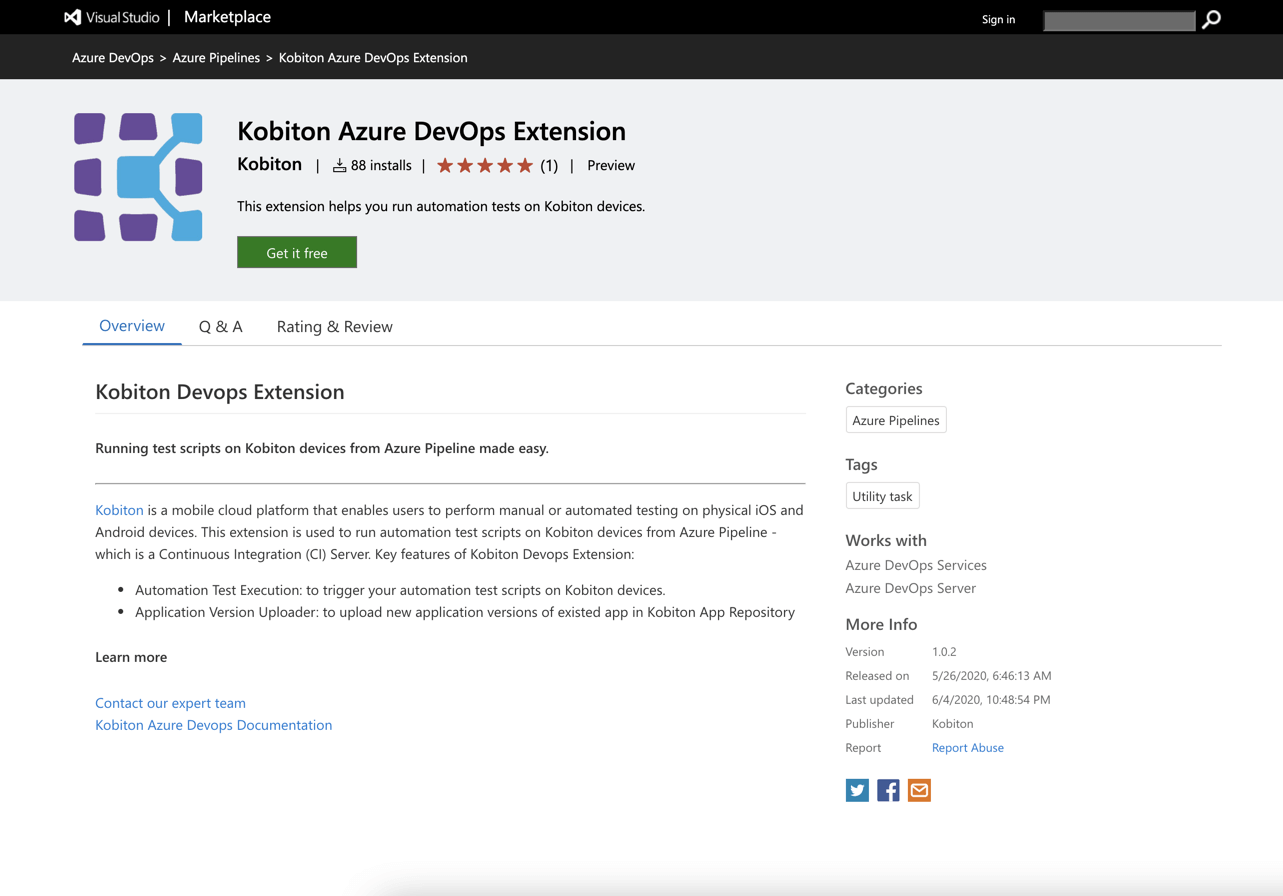Click the 88 installs text
Viewport: 1283px width, 896px height.
tap(381, 165)
